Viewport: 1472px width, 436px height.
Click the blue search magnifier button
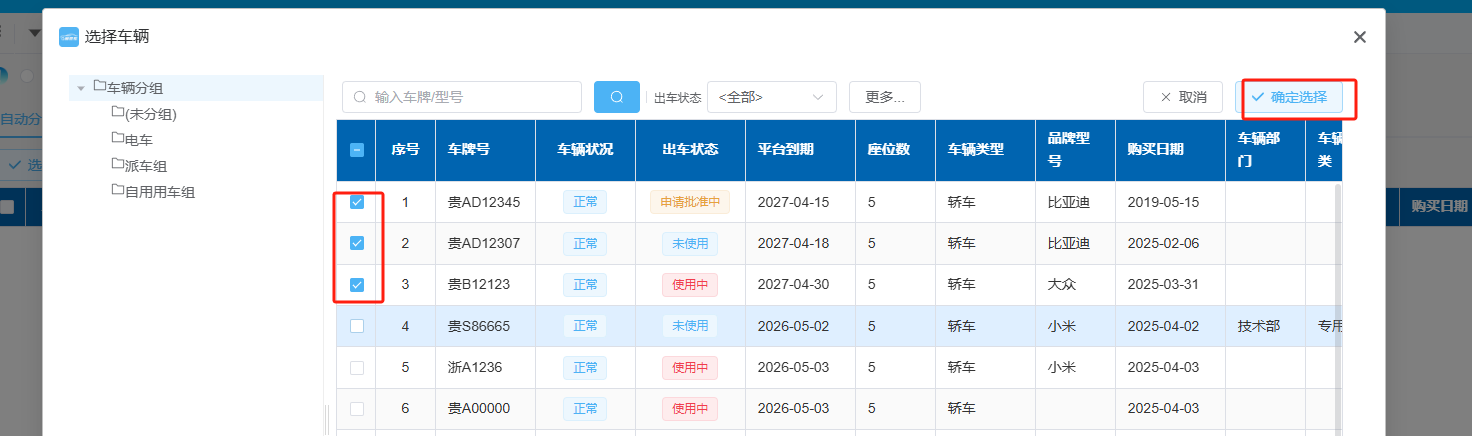[617, 97]
